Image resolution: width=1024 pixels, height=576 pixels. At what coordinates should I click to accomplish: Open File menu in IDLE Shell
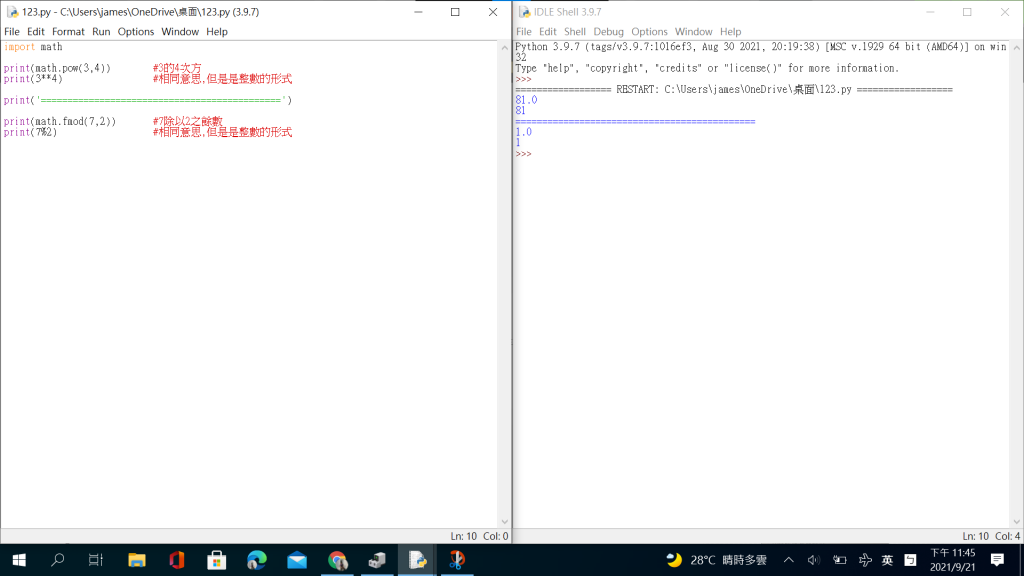pos(524,31)
